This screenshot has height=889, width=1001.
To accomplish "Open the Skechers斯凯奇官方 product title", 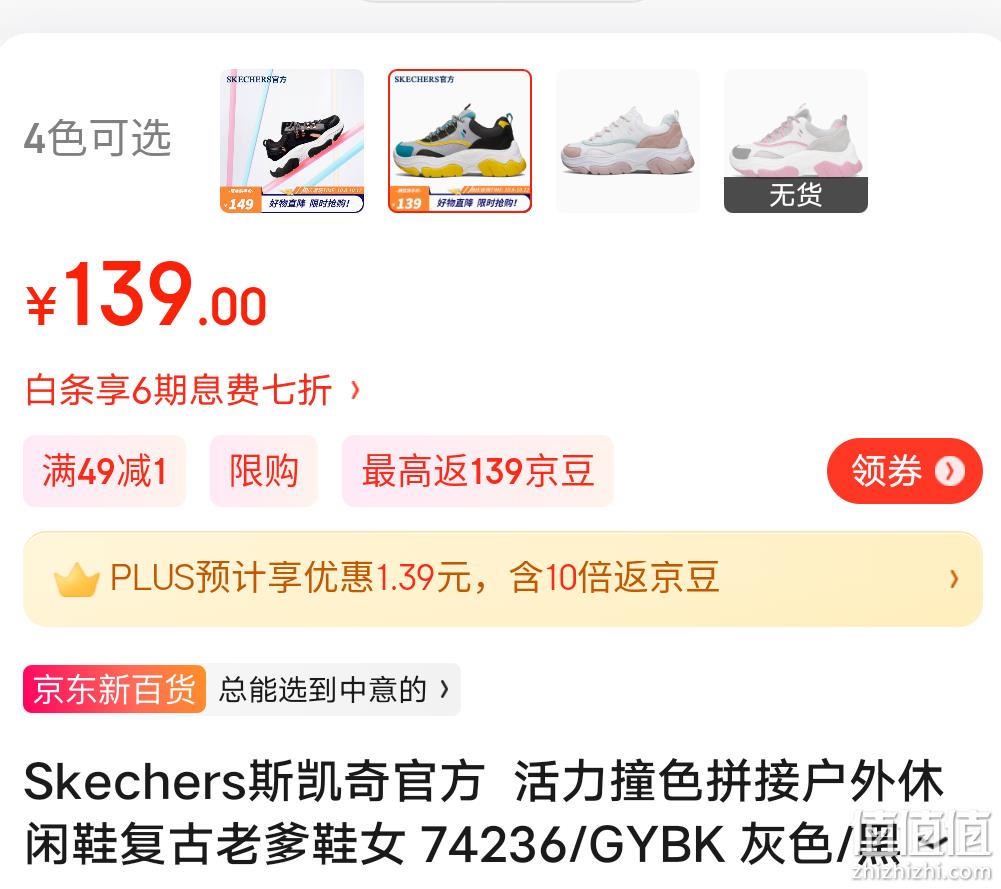I will (485, 812).
